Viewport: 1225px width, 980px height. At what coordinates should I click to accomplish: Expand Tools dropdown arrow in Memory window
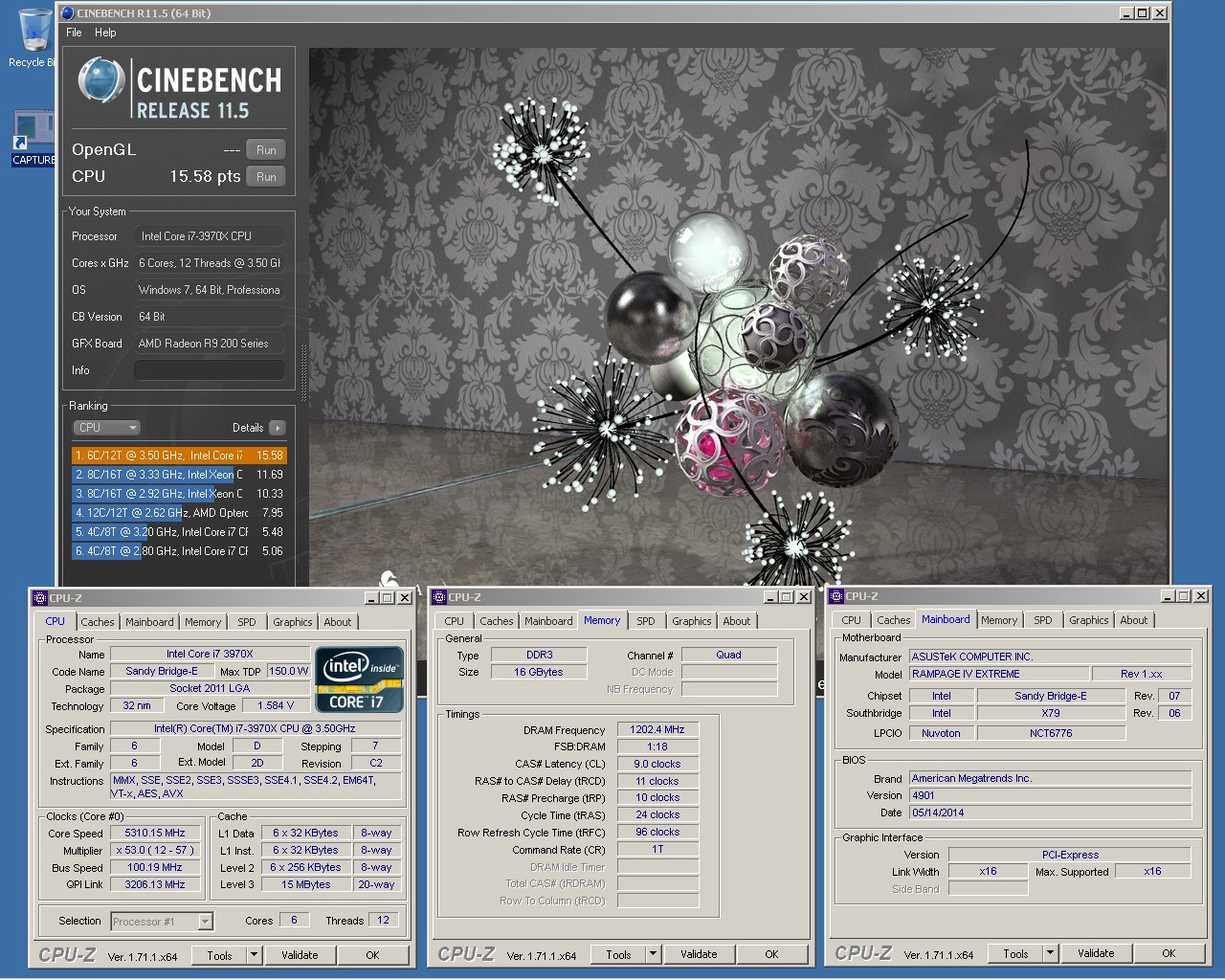[653, 954]
